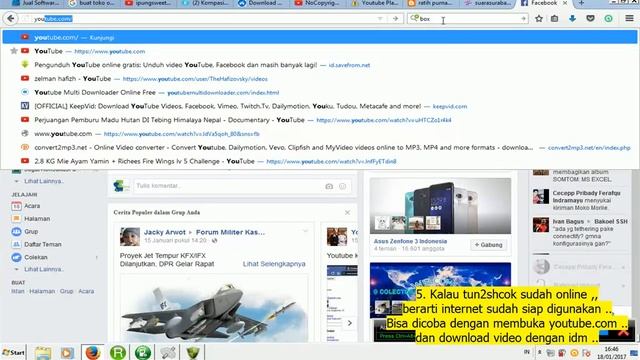The width and height of the screenshot is (640, 360).
Task: Choose 'Youtube Multi Downloader Online Free' suggestion
Action: pos(320,92)
